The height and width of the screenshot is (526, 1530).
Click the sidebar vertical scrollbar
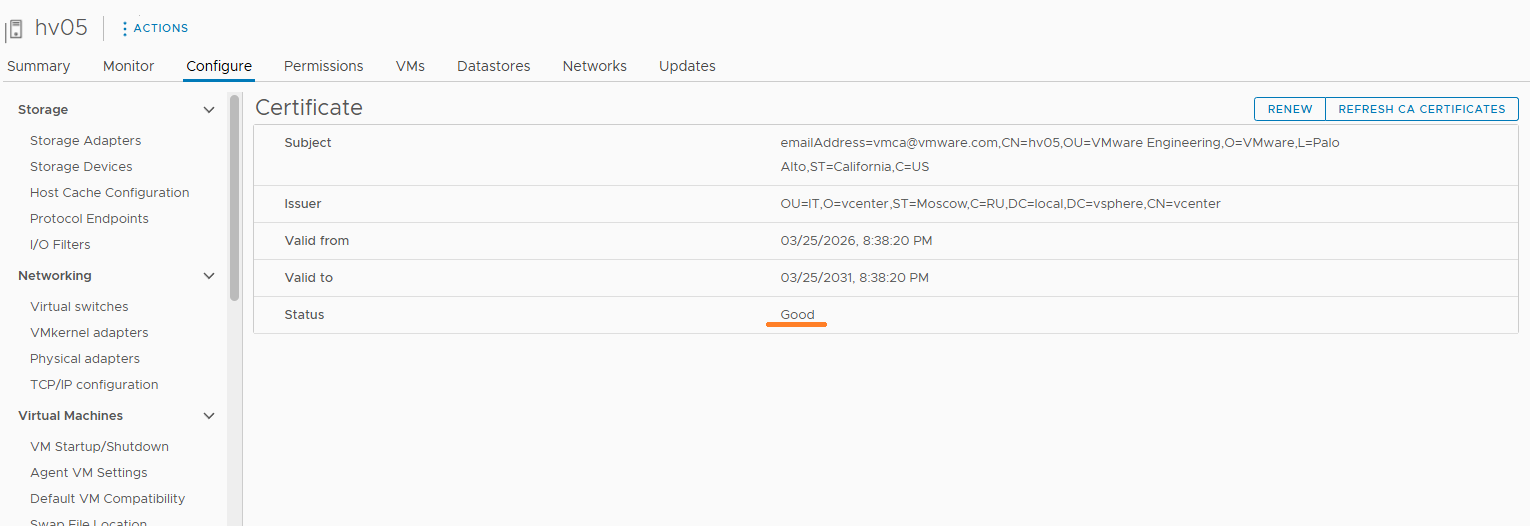click(234, 198)
